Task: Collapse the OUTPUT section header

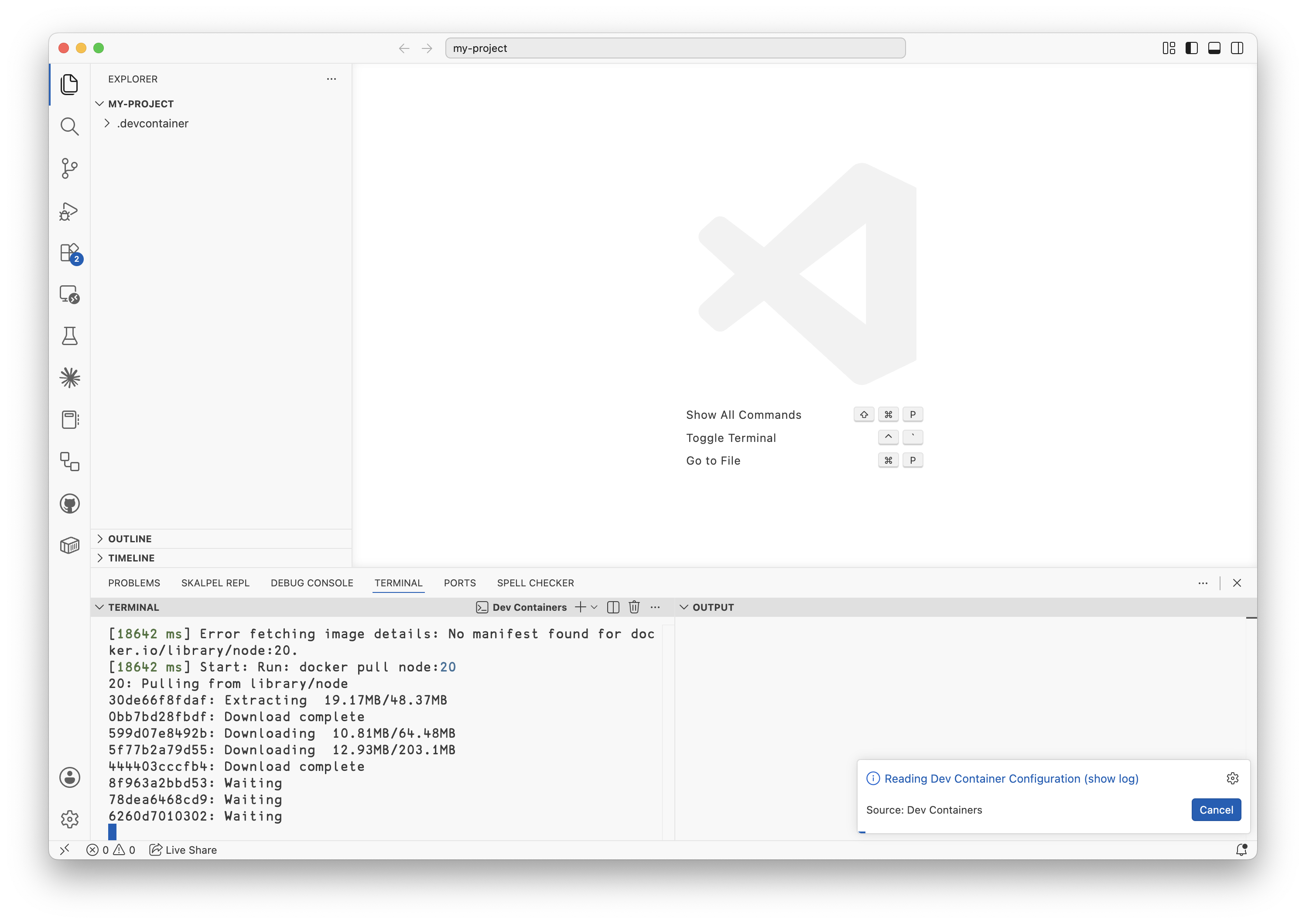Action: point(707,607)
